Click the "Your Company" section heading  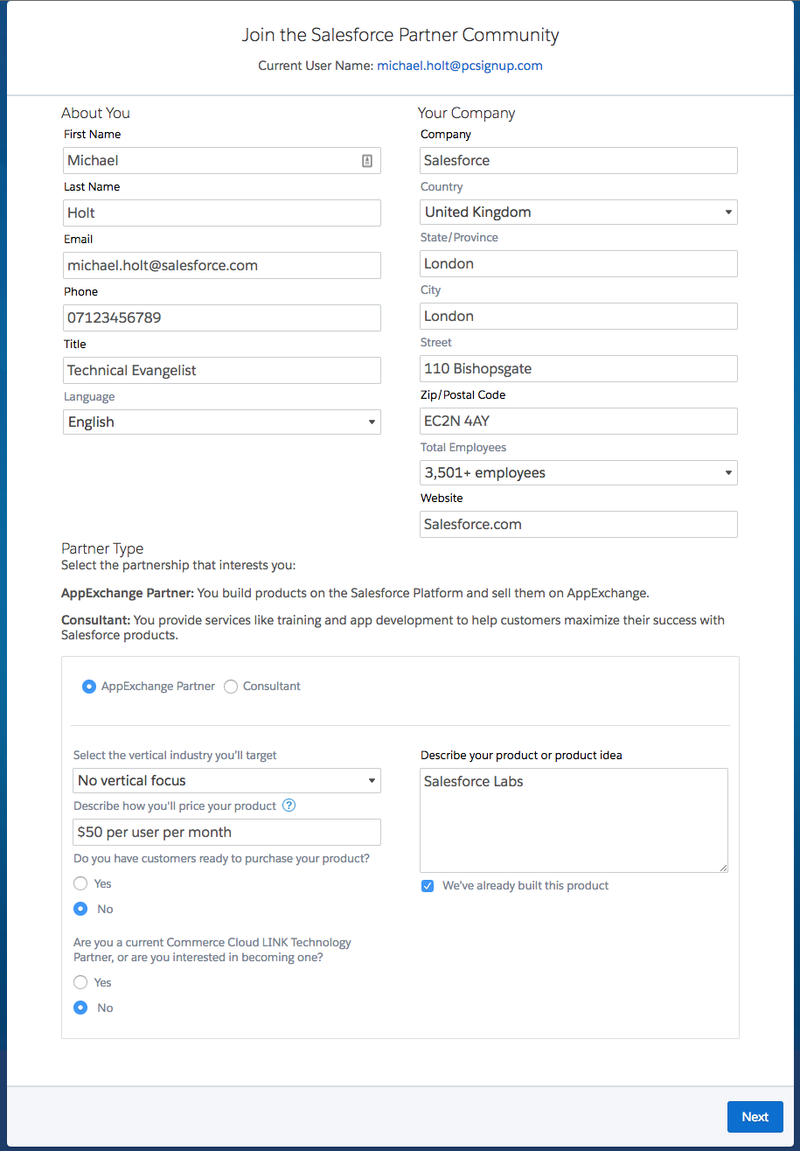pos(466,113)
